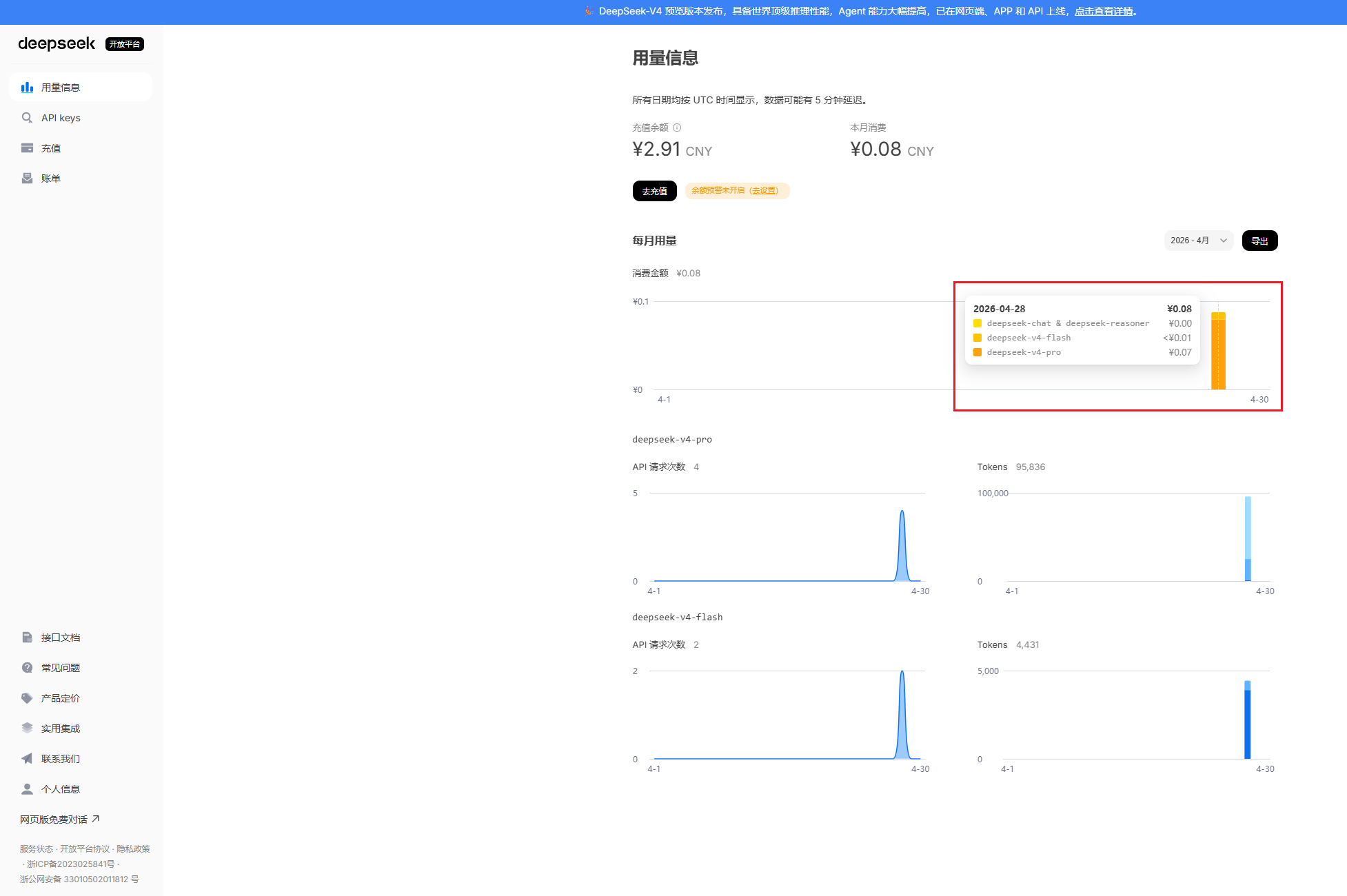The width and height of the screenshot is (1347, 896).
Task: Click the 开放平台协议 footer link
Action: pos(85,848)
